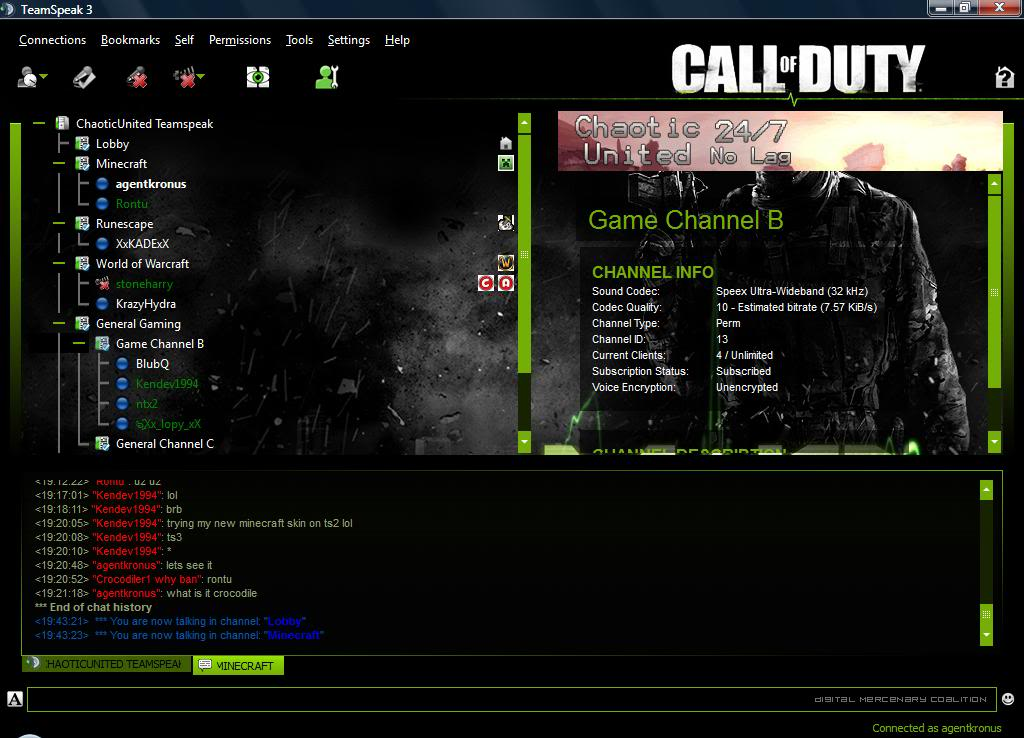Click the chat log scroll-down arrow
The height and width of the screenshot is (738, 1024).
pos(986,635)
